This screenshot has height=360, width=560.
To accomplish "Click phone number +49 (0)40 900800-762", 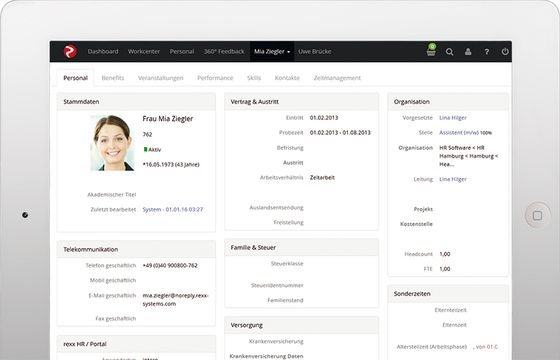I will tap(170, 265).
